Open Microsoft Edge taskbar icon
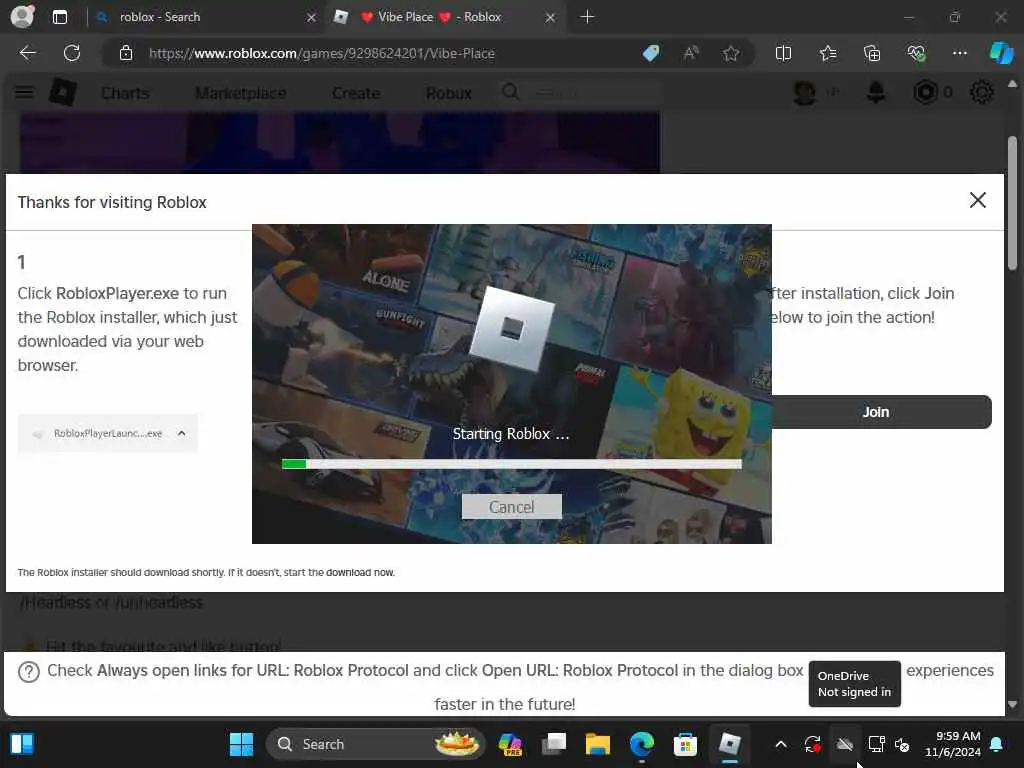The height and width of the screenshot is (768, 1024). click(642, 744)
